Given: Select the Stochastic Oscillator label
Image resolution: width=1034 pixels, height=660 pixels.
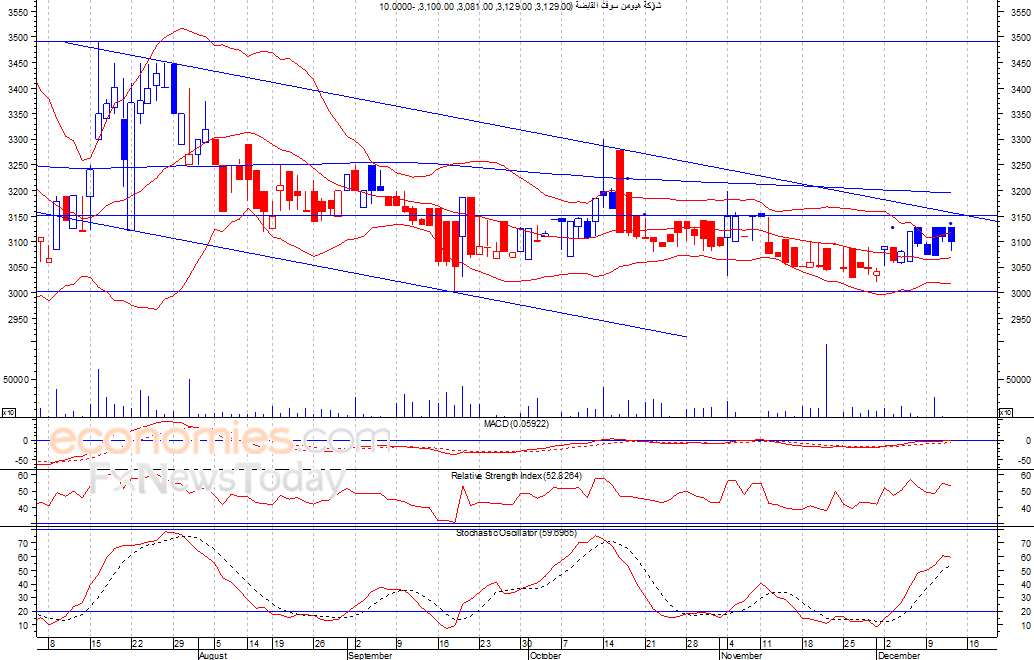Looking at the screenshot, I should tap(515, 533).
